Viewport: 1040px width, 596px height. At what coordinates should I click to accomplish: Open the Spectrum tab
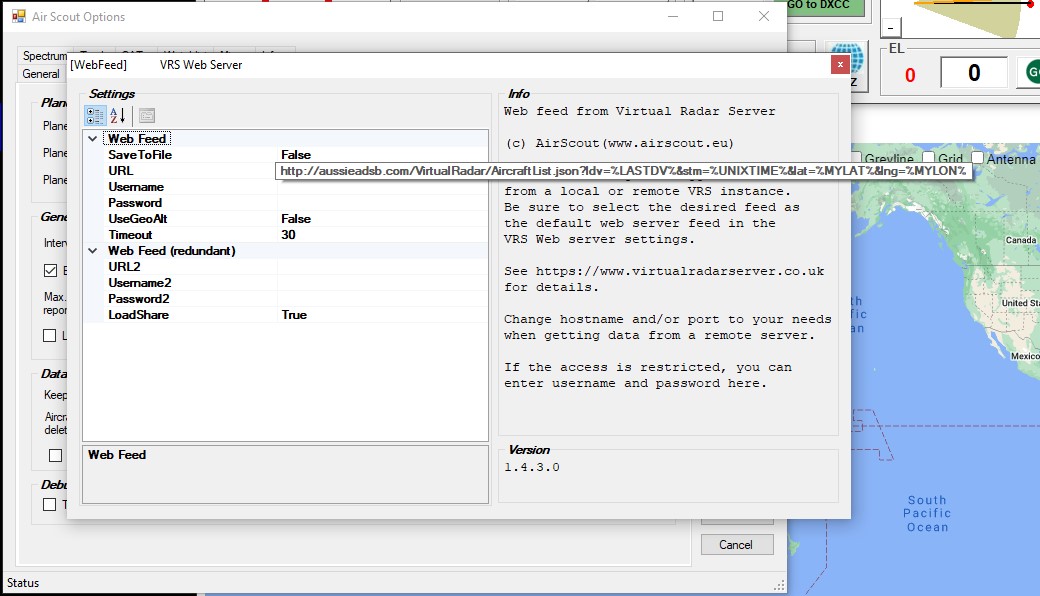(44, 56)
